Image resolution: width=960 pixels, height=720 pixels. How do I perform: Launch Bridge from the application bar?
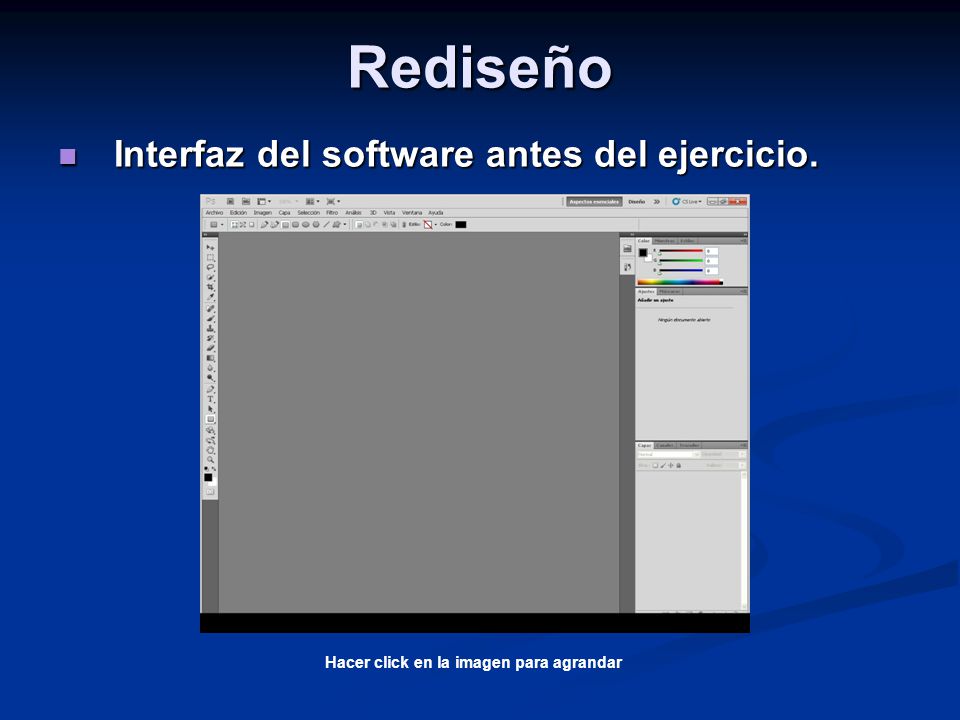(230, 201)
